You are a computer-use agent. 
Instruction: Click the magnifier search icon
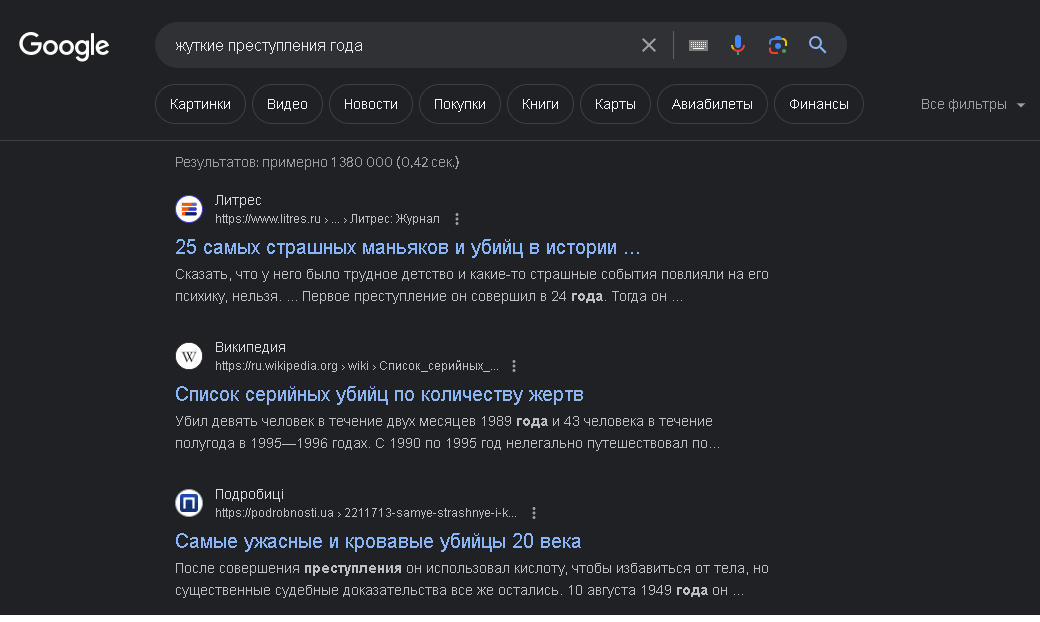pos(817,45)
